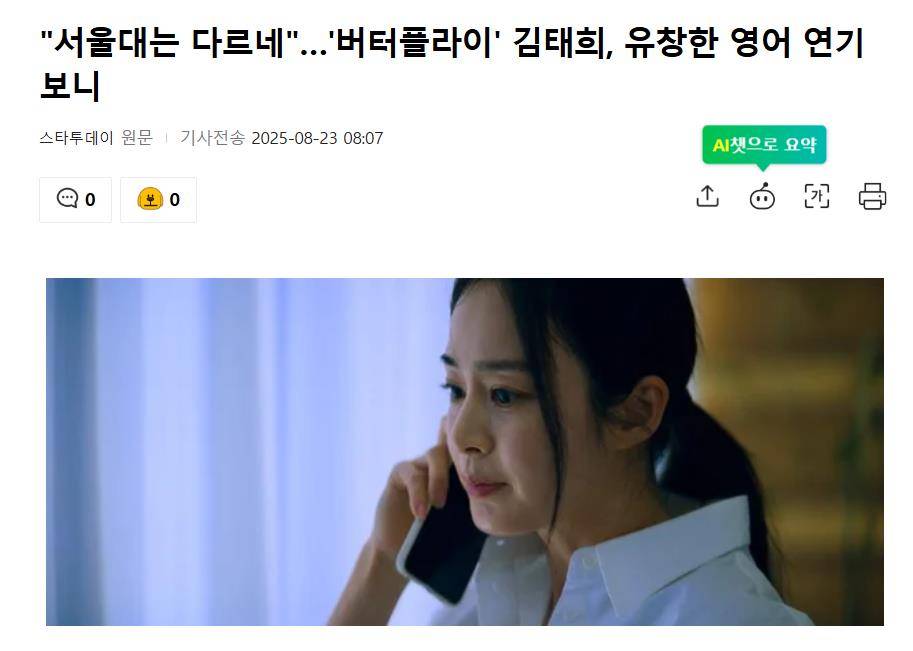The width and height of the screenshot is (913, 651).
Task: Click the article headline about 김태희
Action: (452, 63)
